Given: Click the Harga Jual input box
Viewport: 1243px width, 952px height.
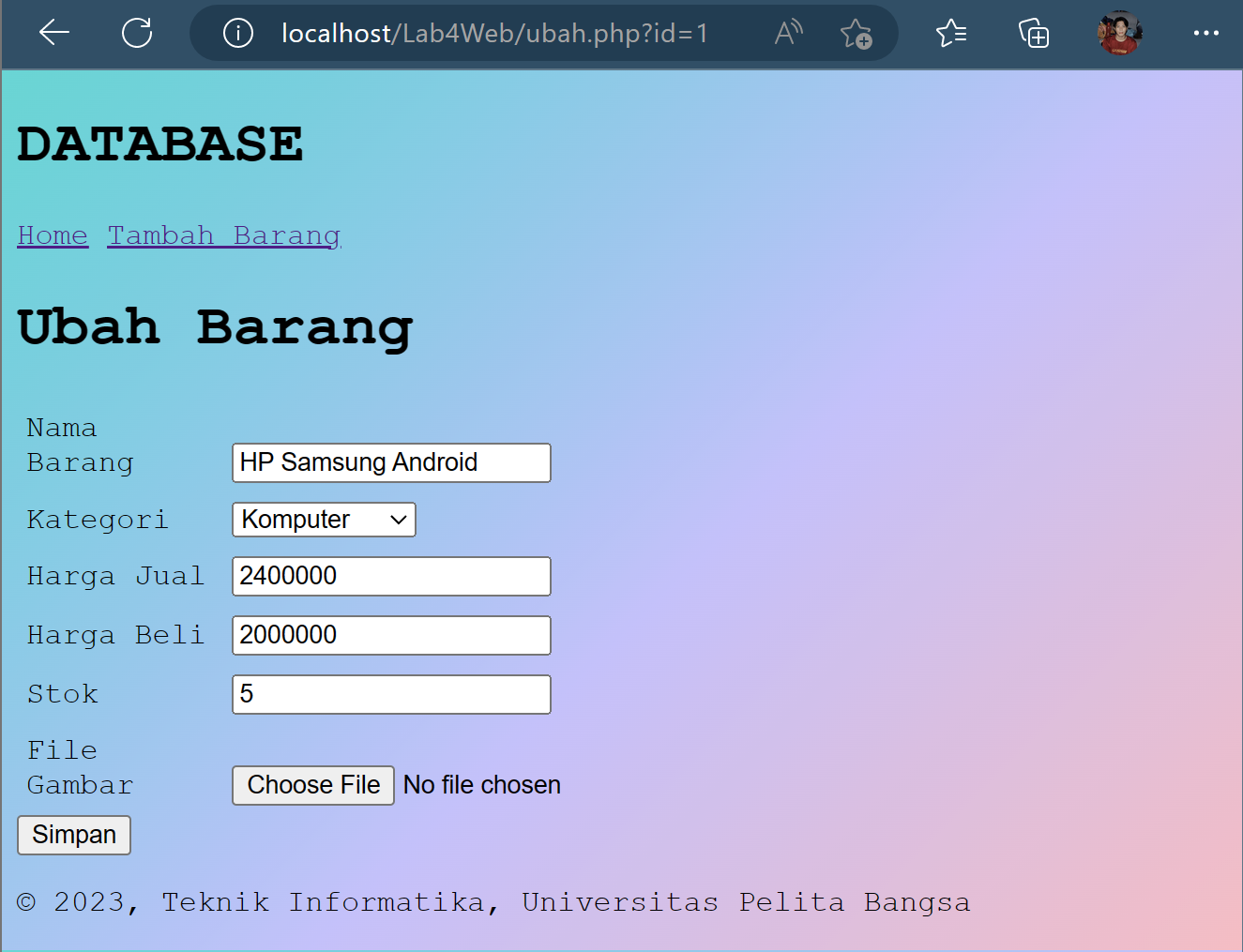Looking at the screenshot, I should [x=390, y=575].
